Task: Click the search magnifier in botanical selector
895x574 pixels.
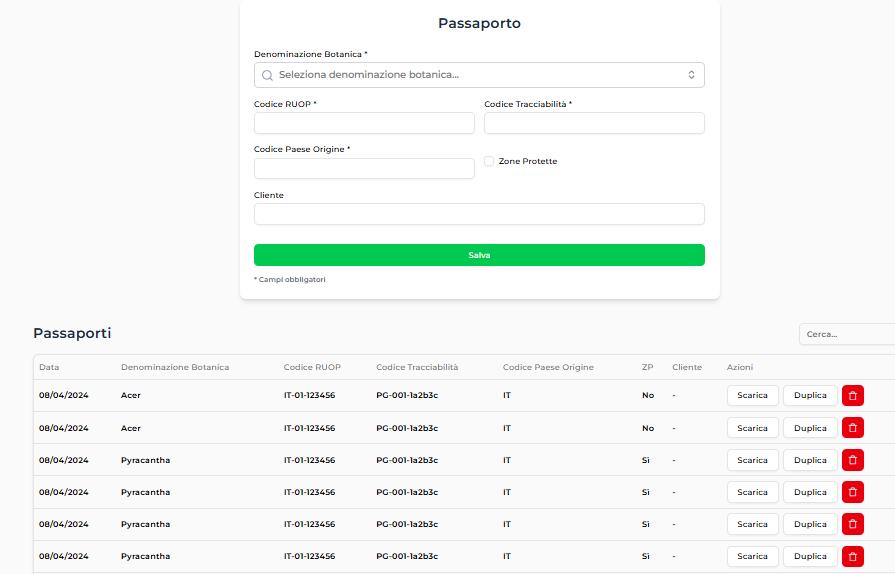Action: 267,75
